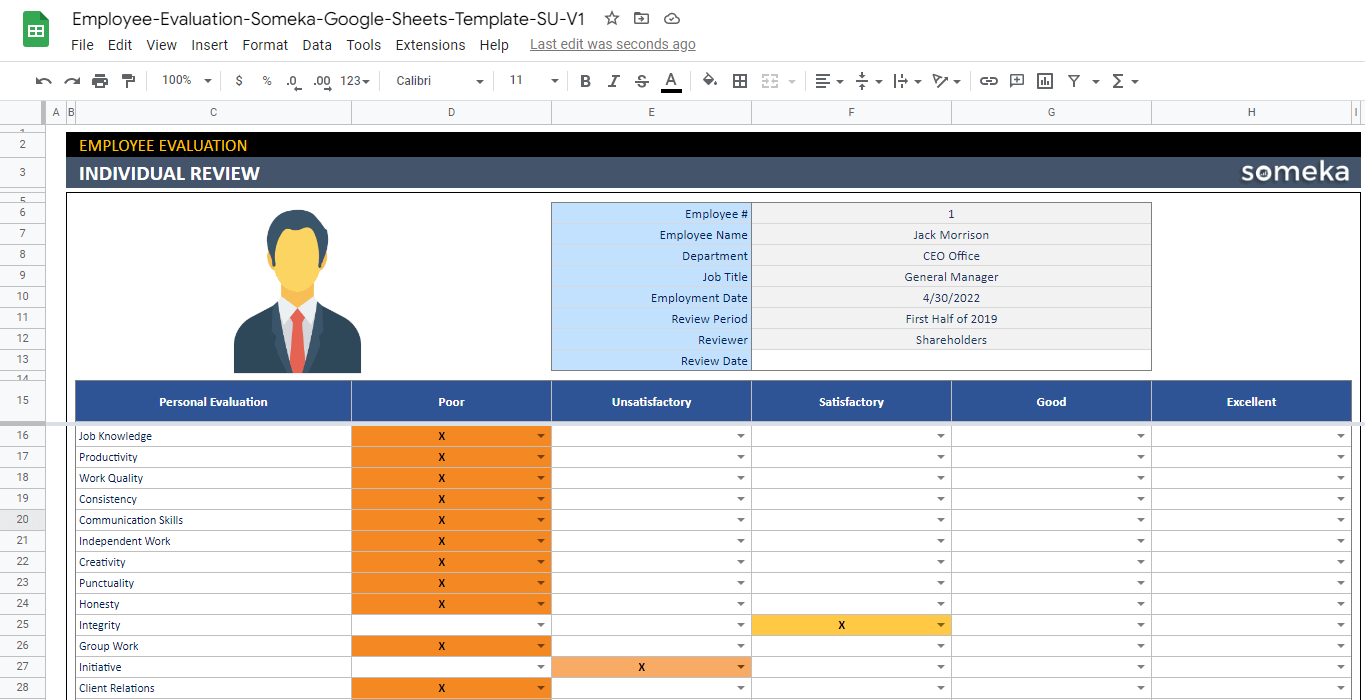
Task: Toggle bold formatting
Action: coord(585,81)
